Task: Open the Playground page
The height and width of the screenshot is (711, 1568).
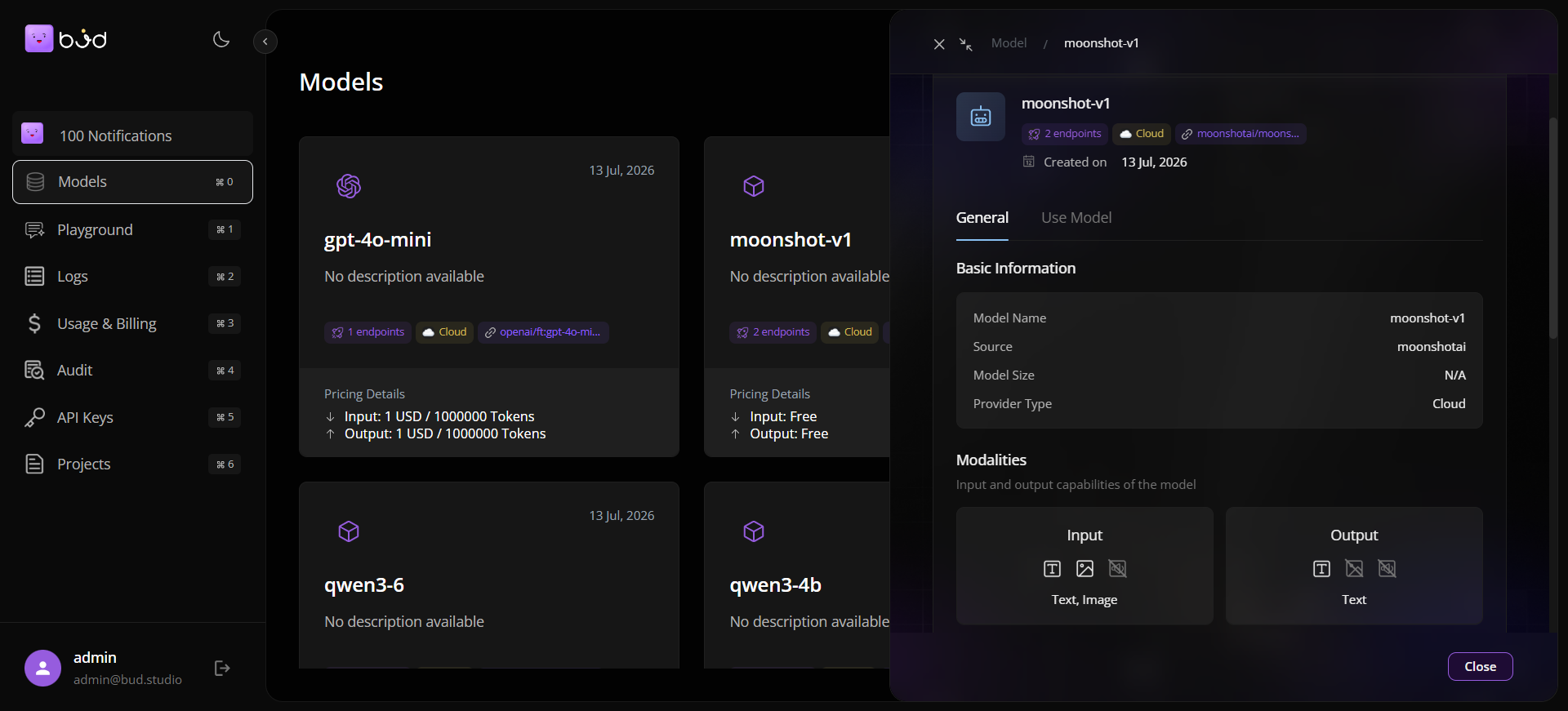Action: 133,230
